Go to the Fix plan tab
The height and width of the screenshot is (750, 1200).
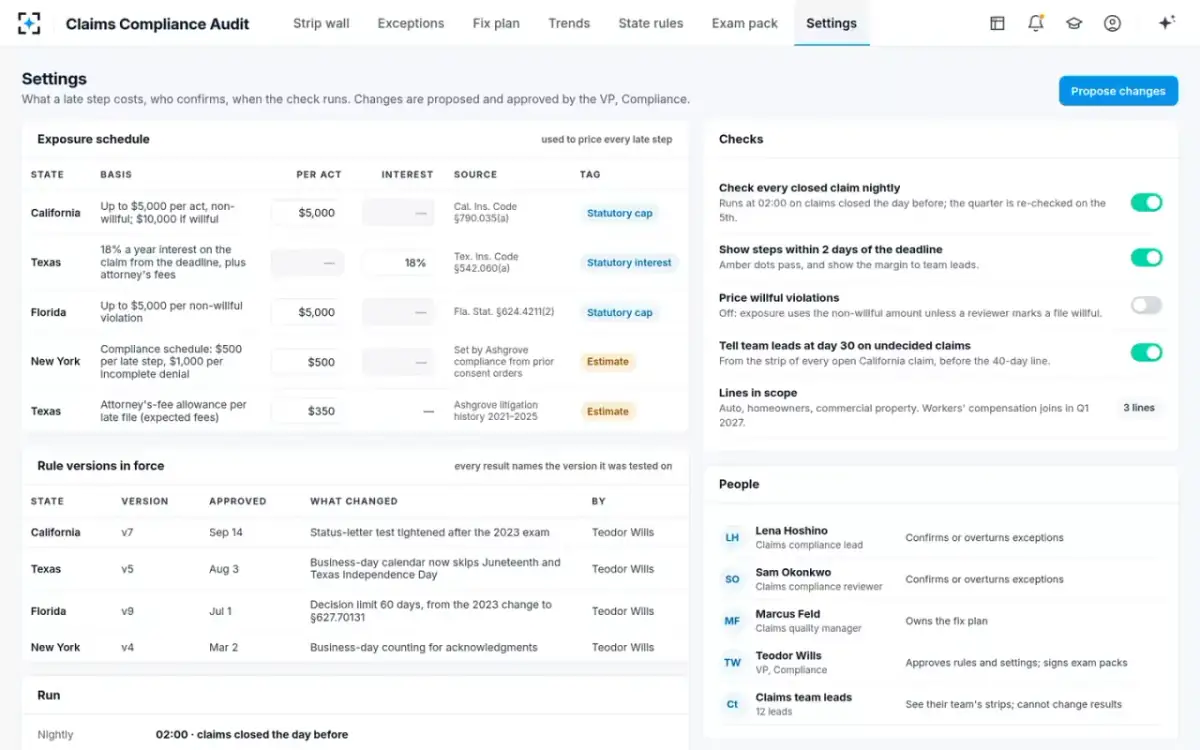click(496, 23)
